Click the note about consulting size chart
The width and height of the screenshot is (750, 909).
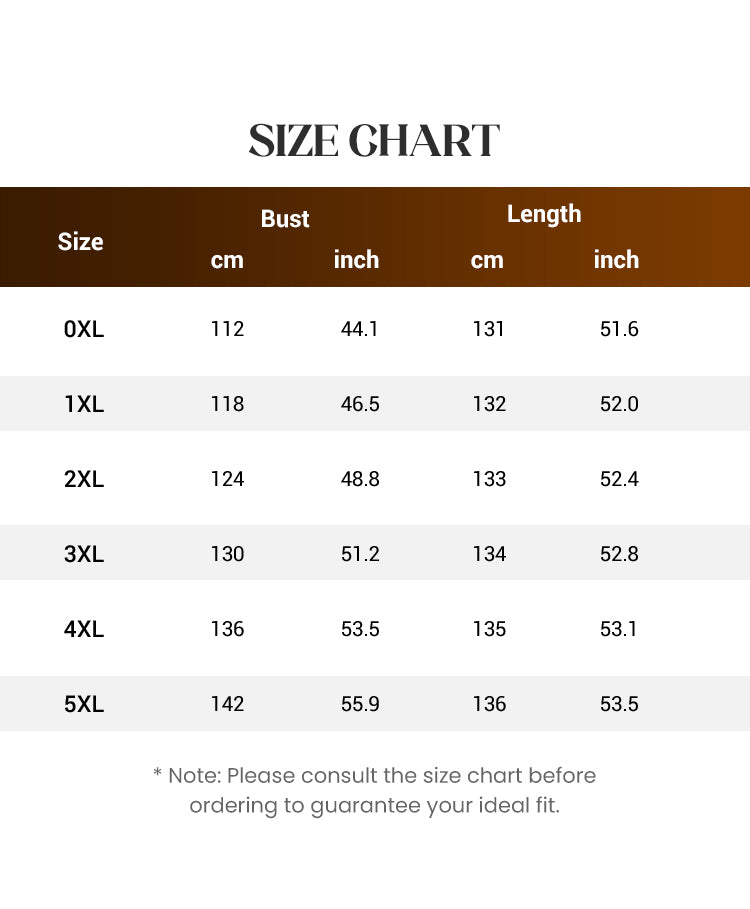pos(374,790)
